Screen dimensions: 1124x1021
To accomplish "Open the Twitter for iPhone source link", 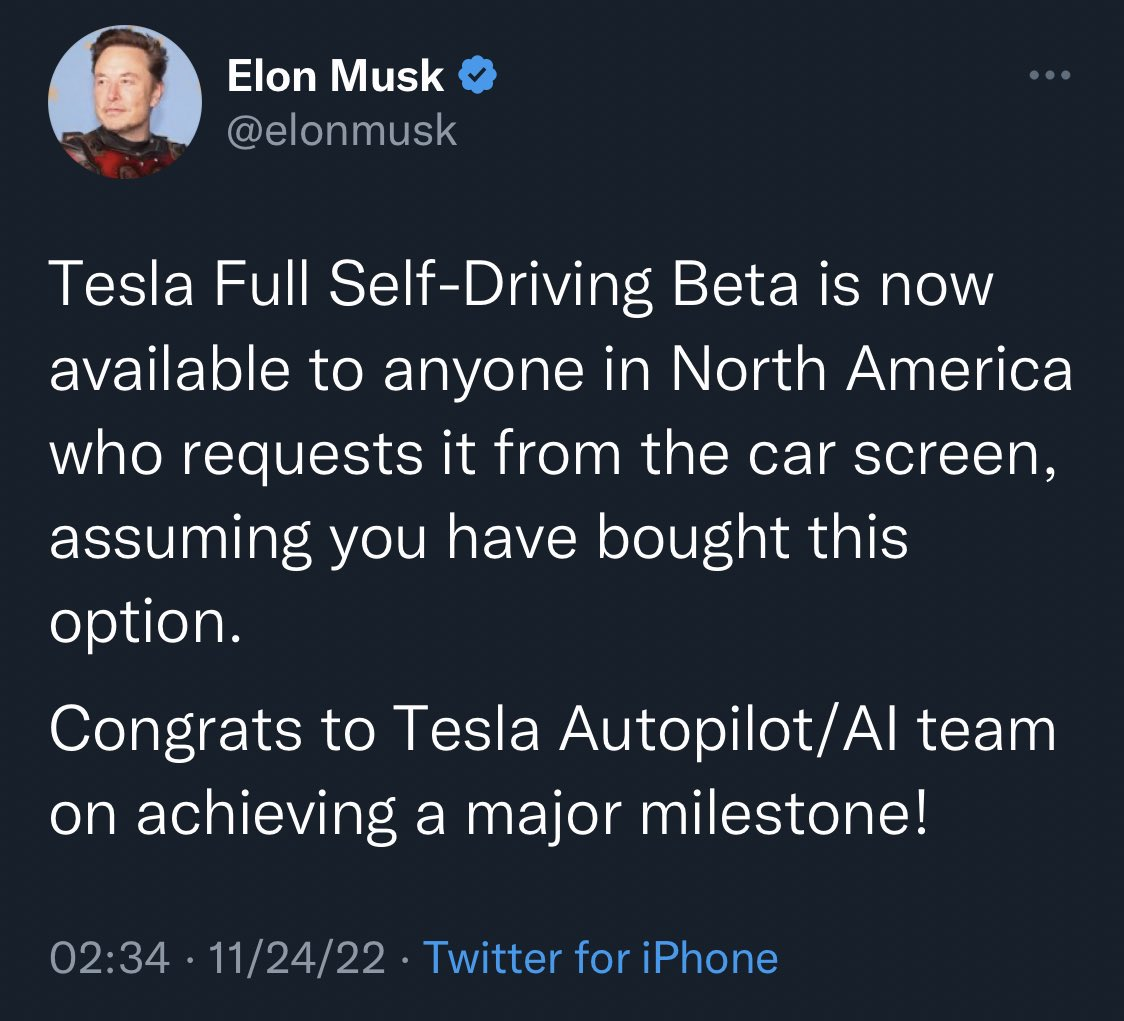I will coord(601,957).
